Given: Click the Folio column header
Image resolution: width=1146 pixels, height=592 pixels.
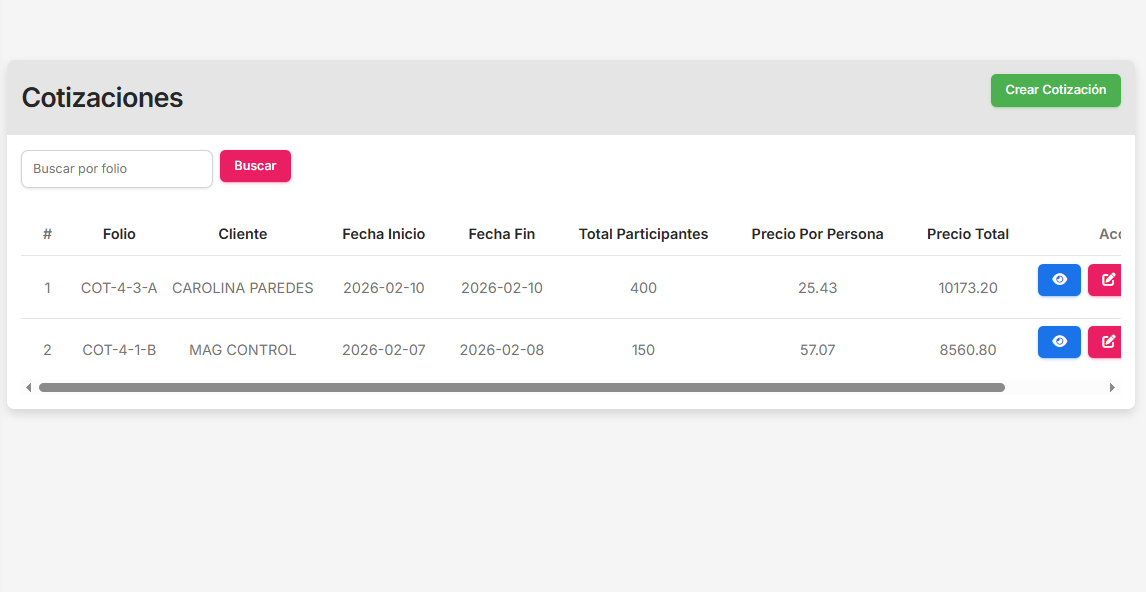Looking at the screenshot, I should coord(119,234).
